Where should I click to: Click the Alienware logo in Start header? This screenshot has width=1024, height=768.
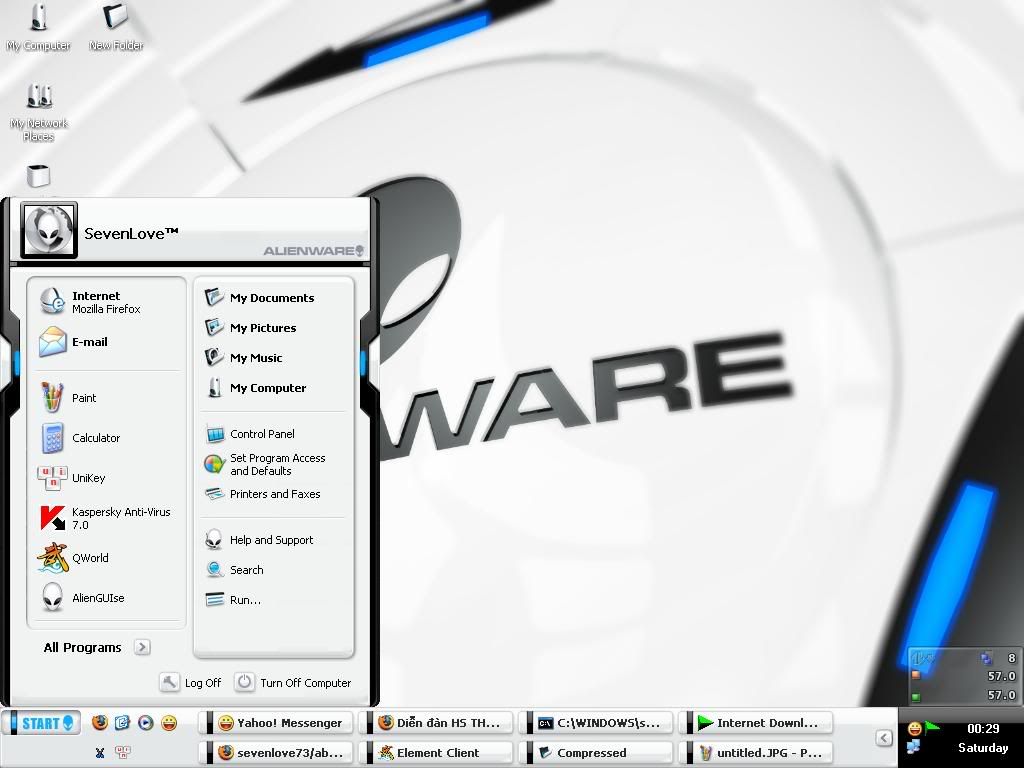point(313,251)
